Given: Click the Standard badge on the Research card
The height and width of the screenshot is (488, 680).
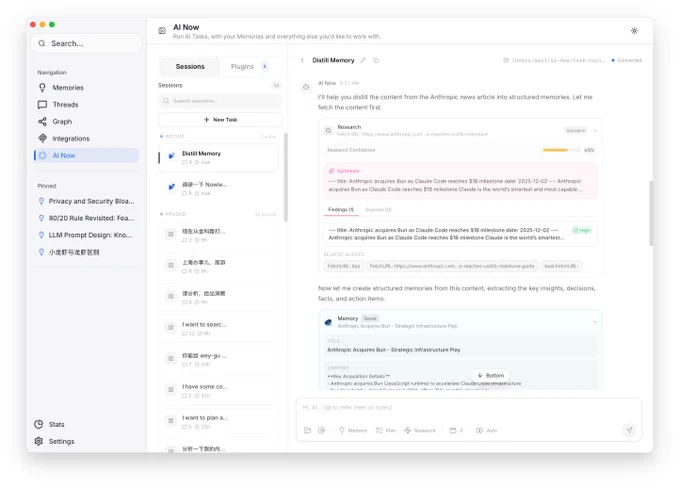Looking at the screenshot, I should coord(575,131).
